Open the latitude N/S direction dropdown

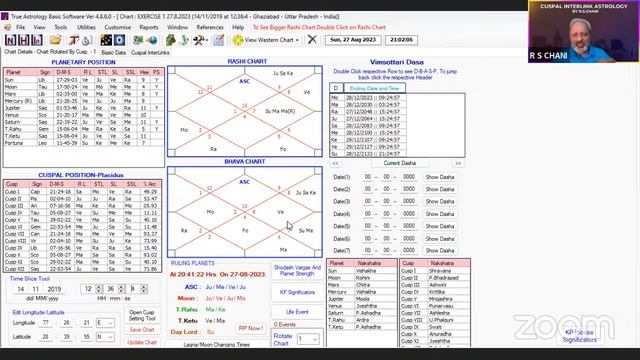pos(110,337)
